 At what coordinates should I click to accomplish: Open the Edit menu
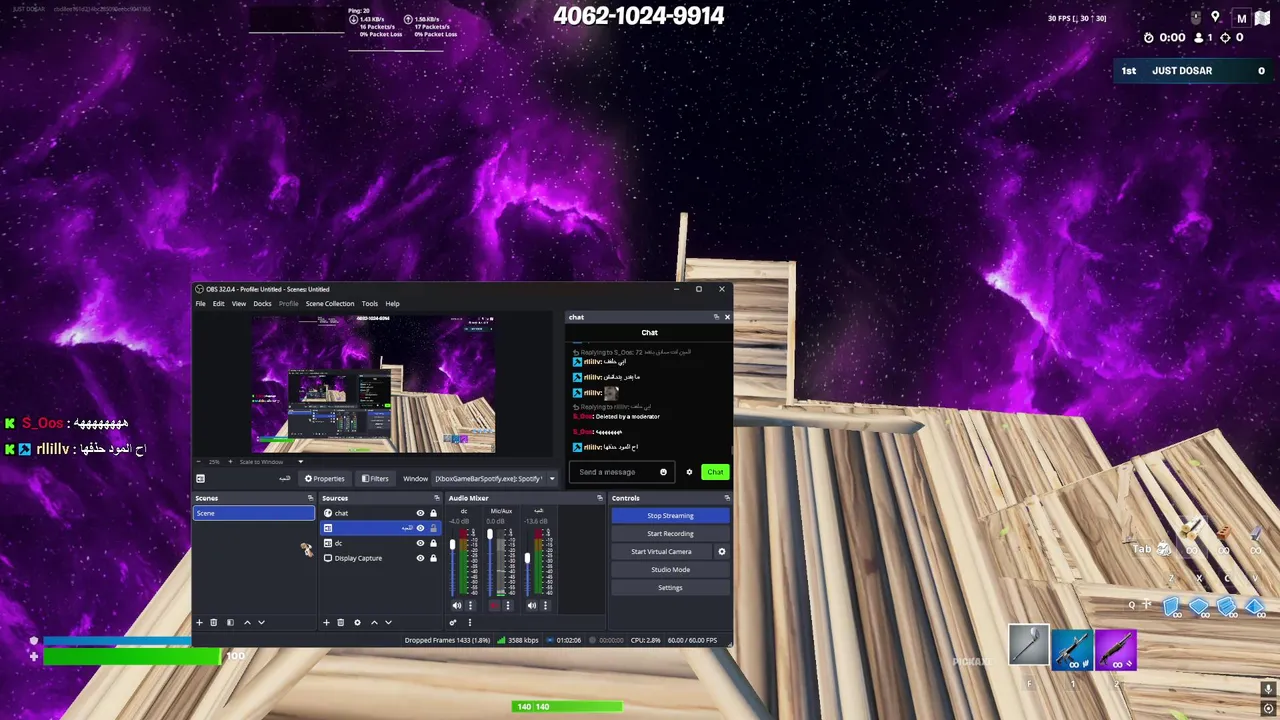(x=218, y=304)
